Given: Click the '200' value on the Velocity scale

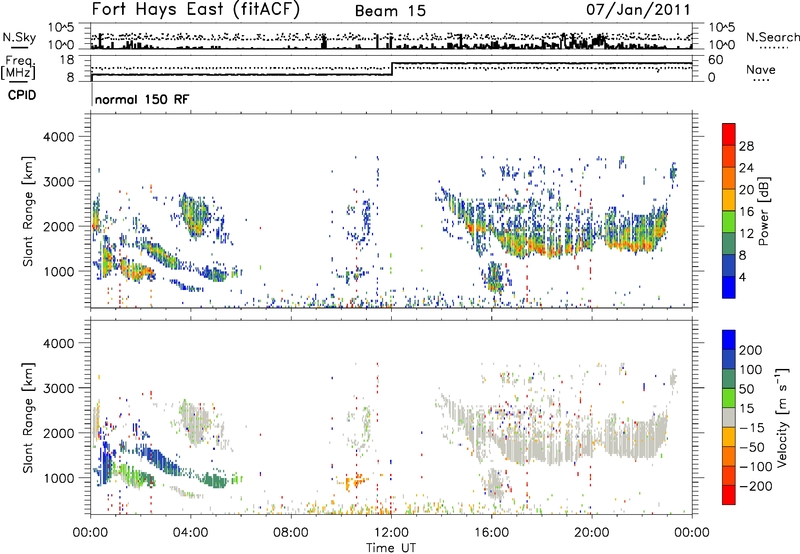Looking at the screenshot, I should point(751,350).
